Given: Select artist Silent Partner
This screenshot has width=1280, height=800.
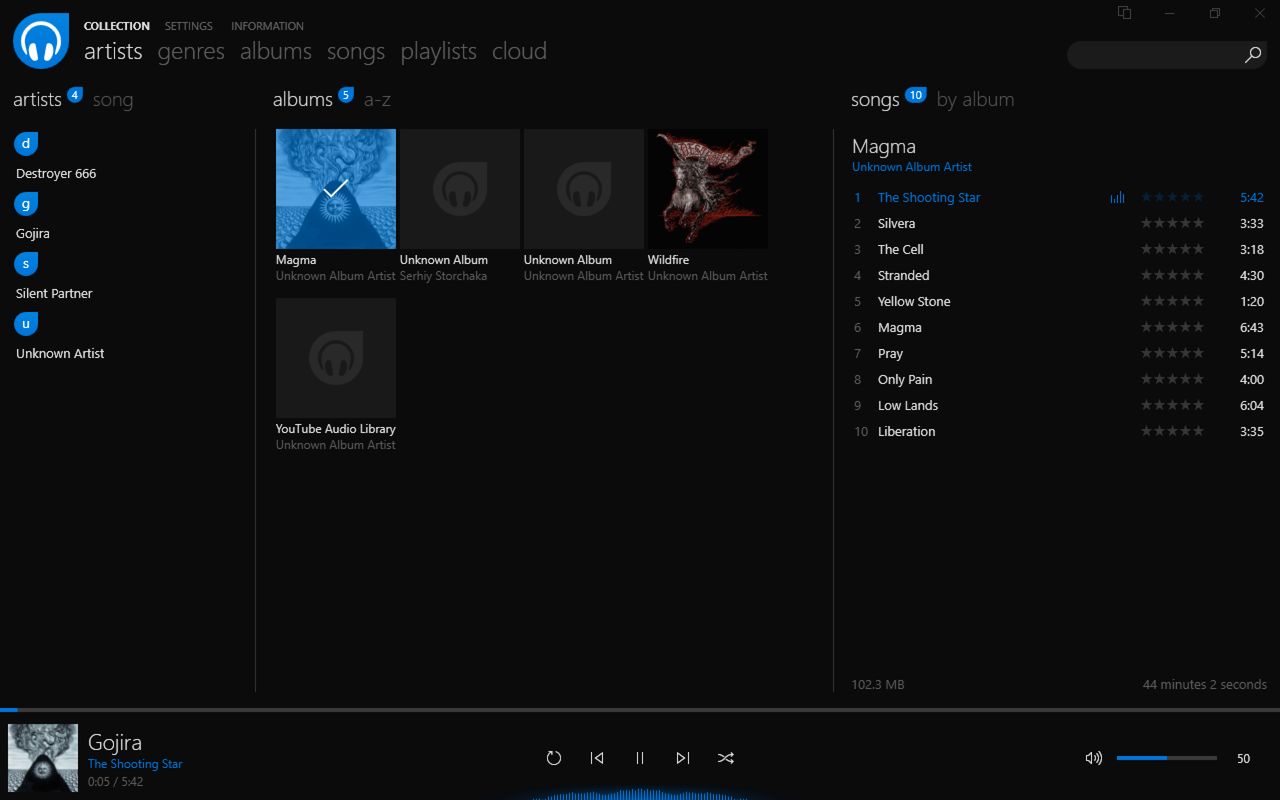Looking at the screenshot, I should pos(54,294).
